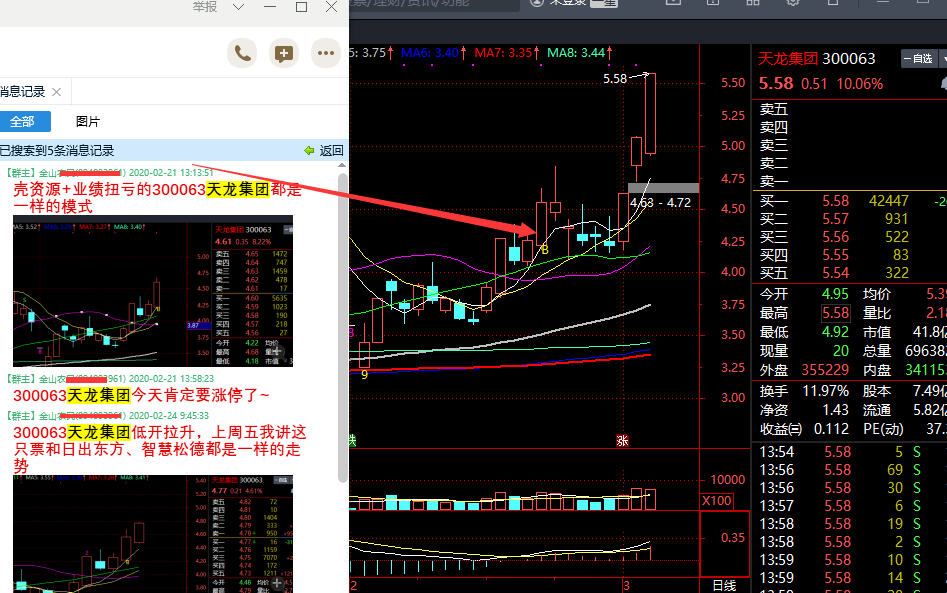Click the MA6: 3.40 indicator label
The height and width of the screenshot is (593, 947).
tap(430, 53)
